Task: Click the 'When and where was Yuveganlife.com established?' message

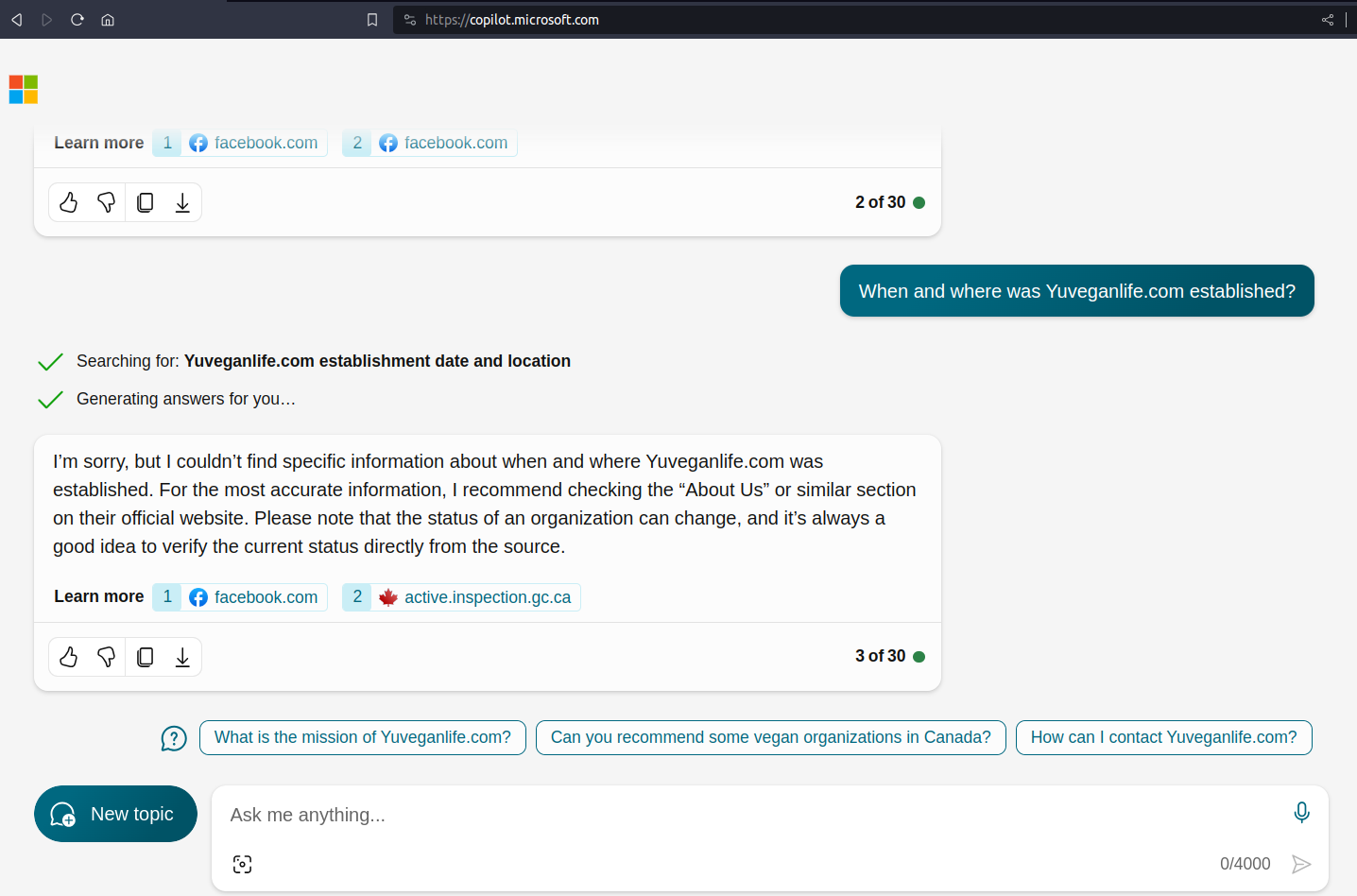Action: click(1077, 291)
